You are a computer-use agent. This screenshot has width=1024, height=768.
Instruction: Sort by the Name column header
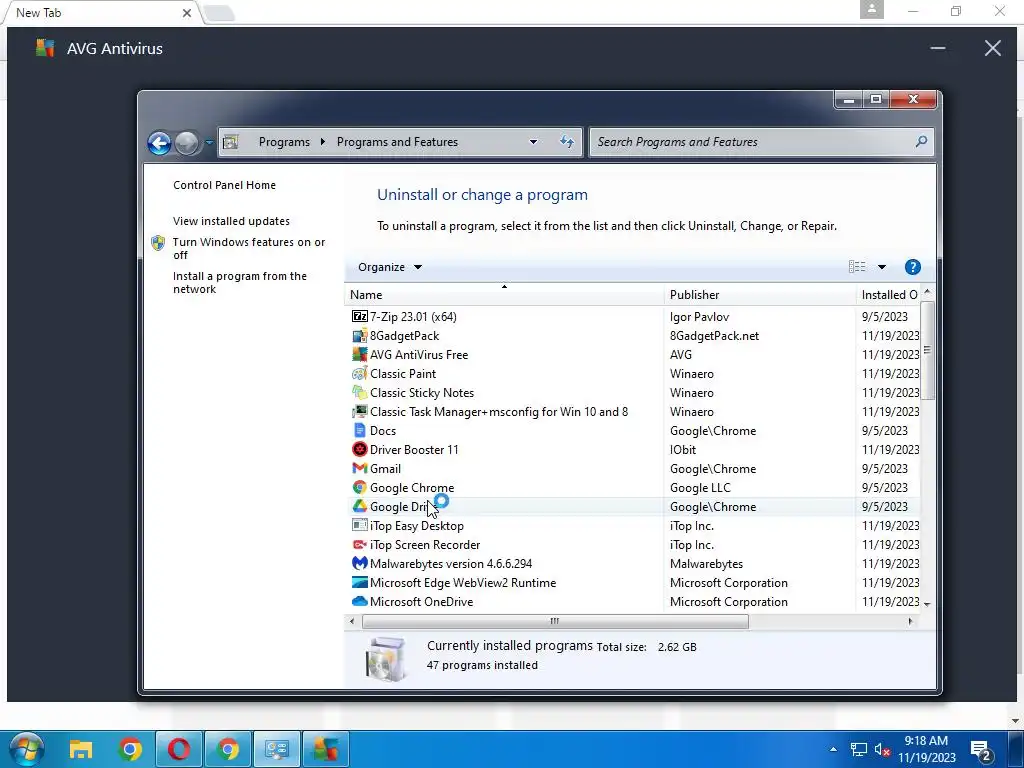coord(504,295)
